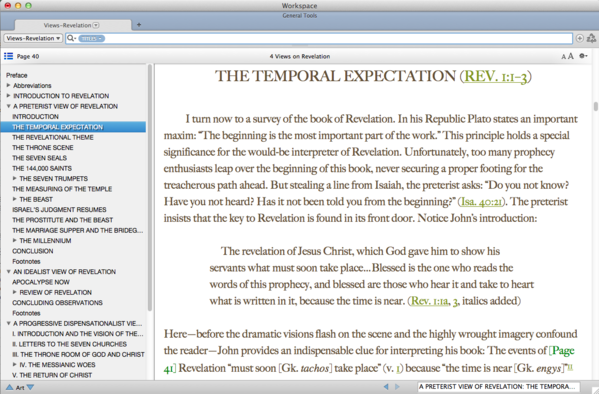Go to next article with down triangle
Viewport: 599px width, 394px height.
(30, 387)
